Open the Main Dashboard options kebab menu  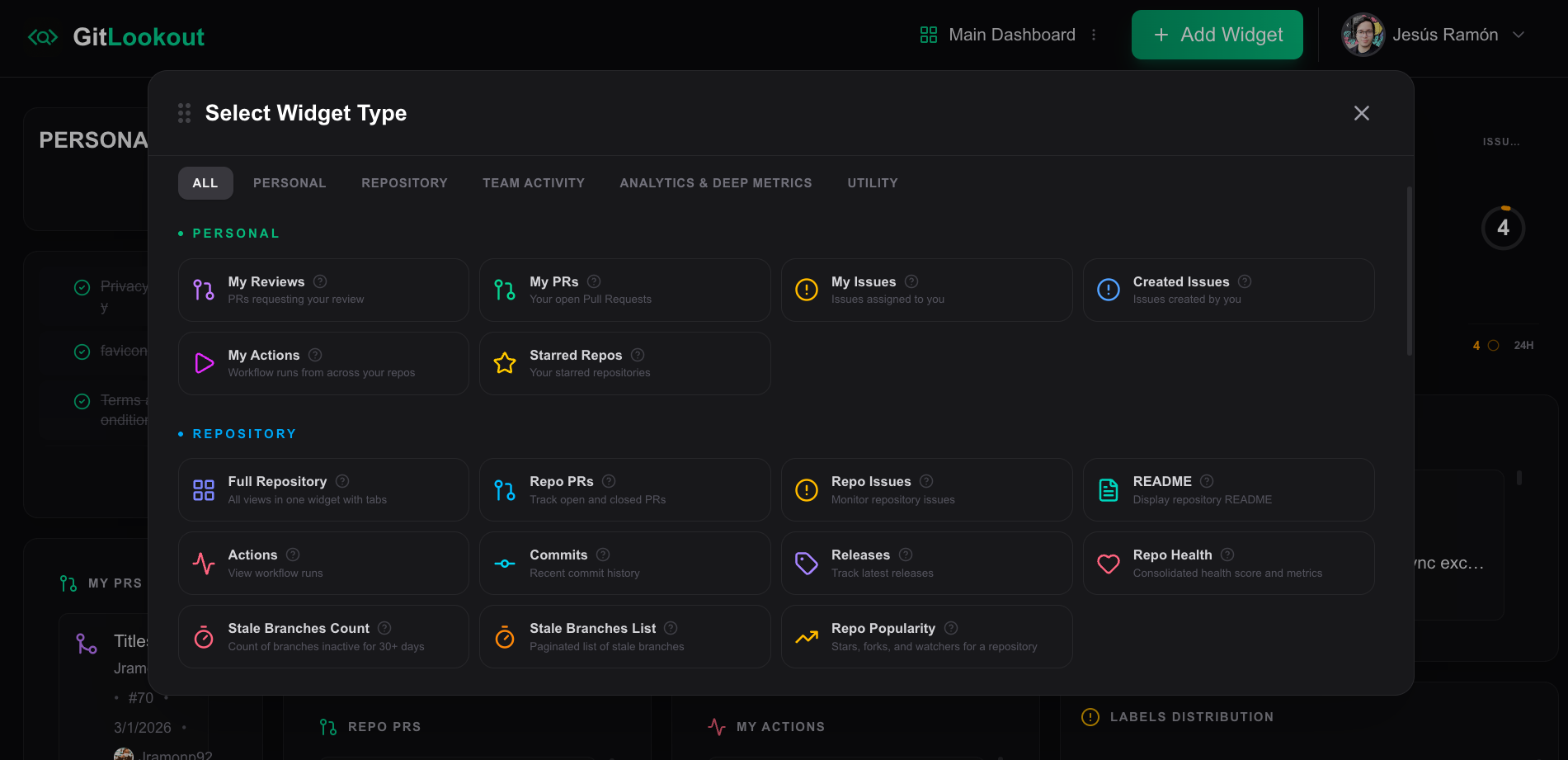coord(1094,35)
